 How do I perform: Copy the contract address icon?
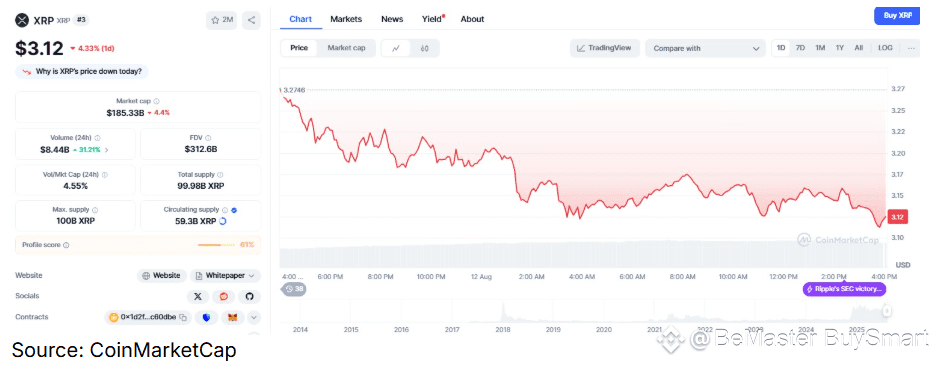tap(183, 317)
